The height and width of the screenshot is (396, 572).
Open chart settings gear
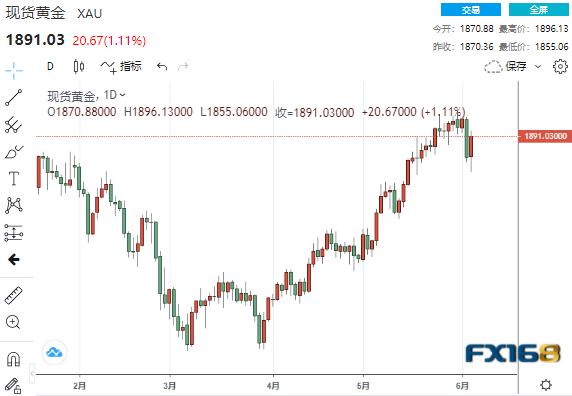coord(560,66)
